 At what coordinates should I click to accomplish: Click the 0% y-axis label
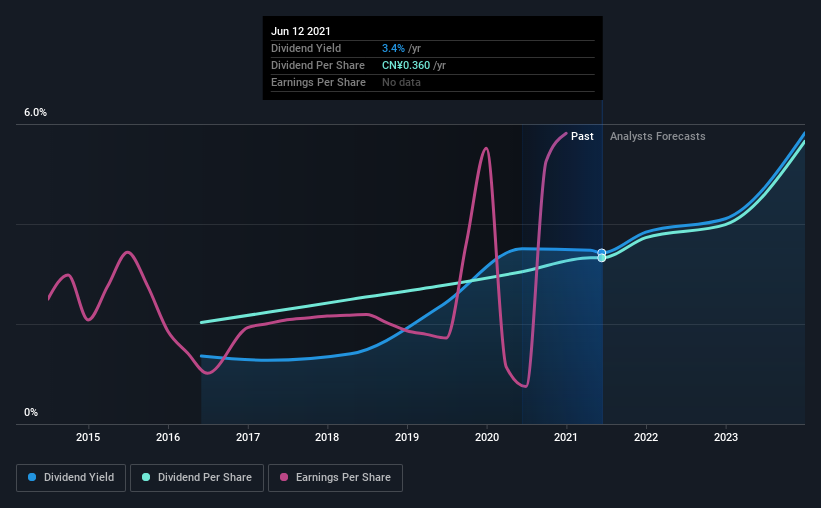coord(31,413)
